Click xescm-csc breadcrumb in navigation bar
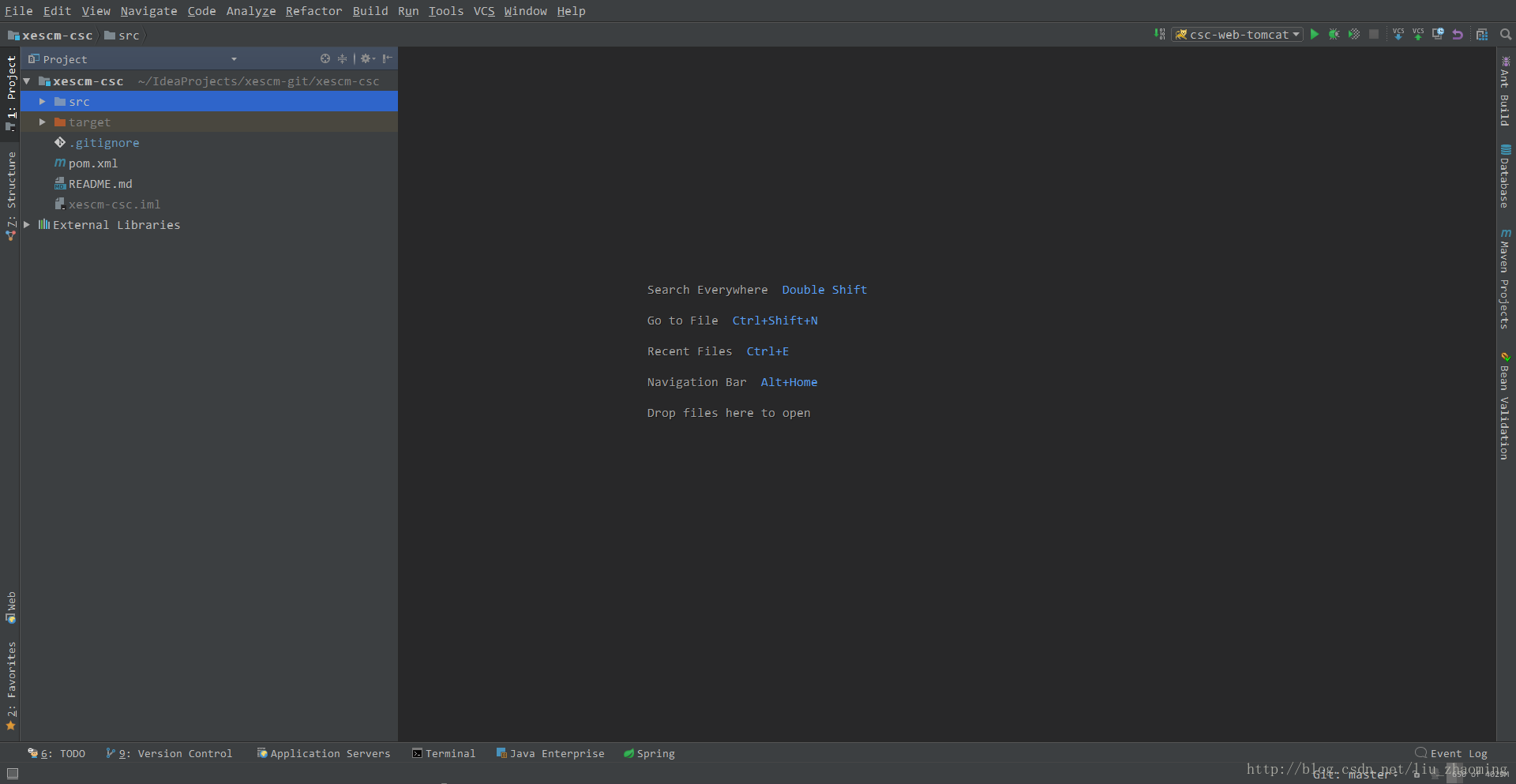The image size is (1516, 784). (x=50, y=36)
